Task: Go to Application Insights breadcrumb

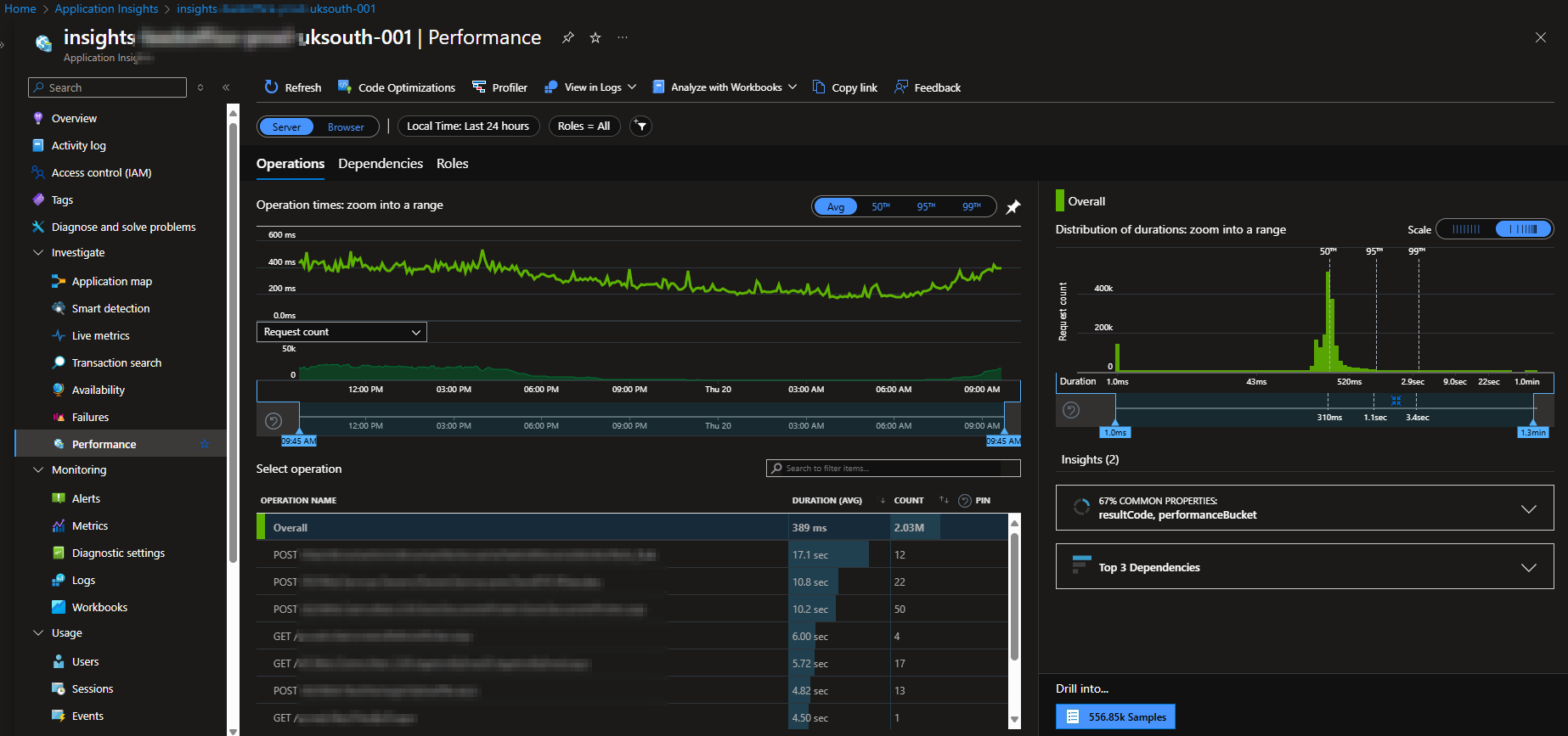Action: pos(106,8)
